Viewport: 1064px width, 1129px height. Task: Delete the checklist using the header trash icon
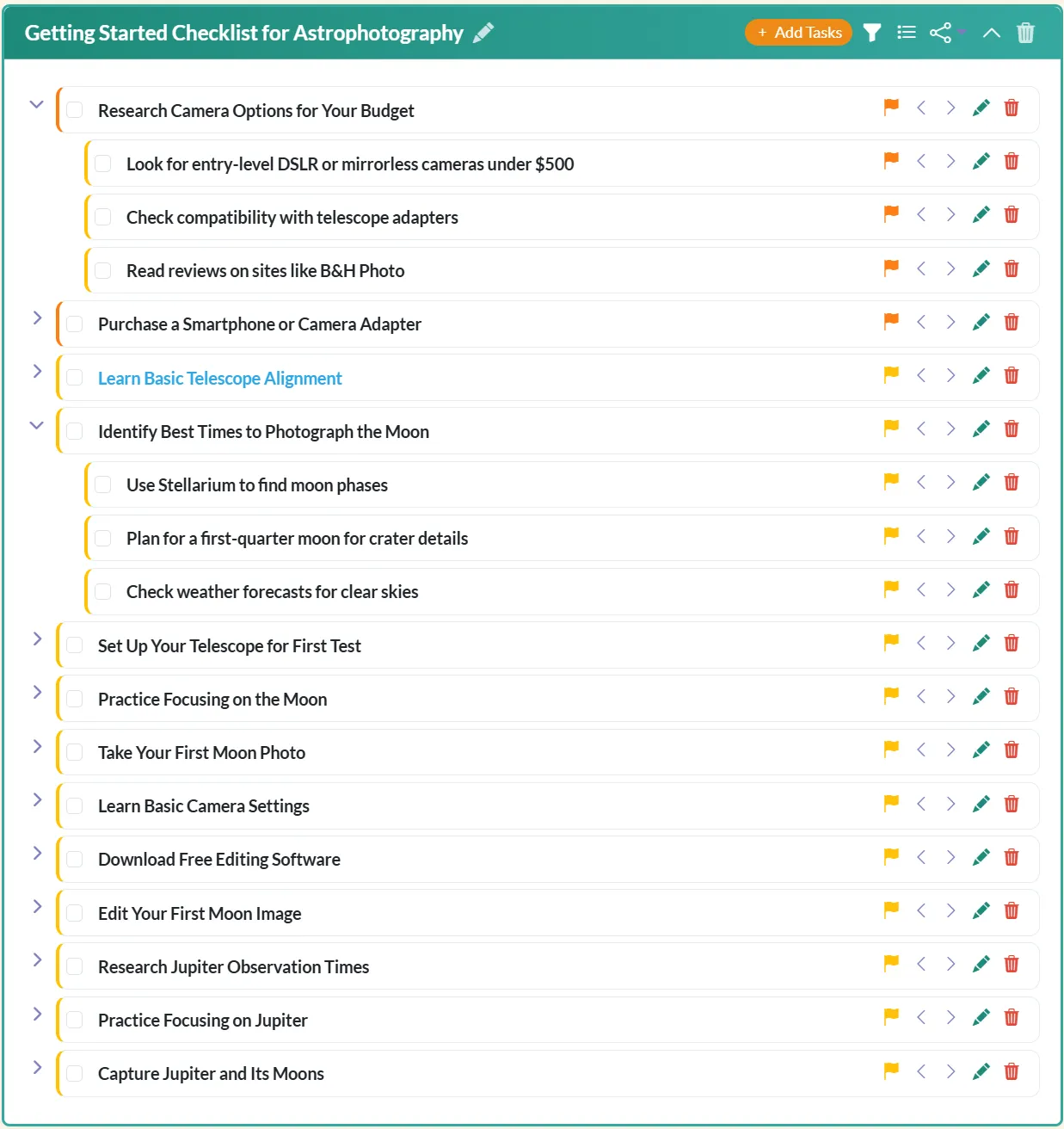point(1025,32)
